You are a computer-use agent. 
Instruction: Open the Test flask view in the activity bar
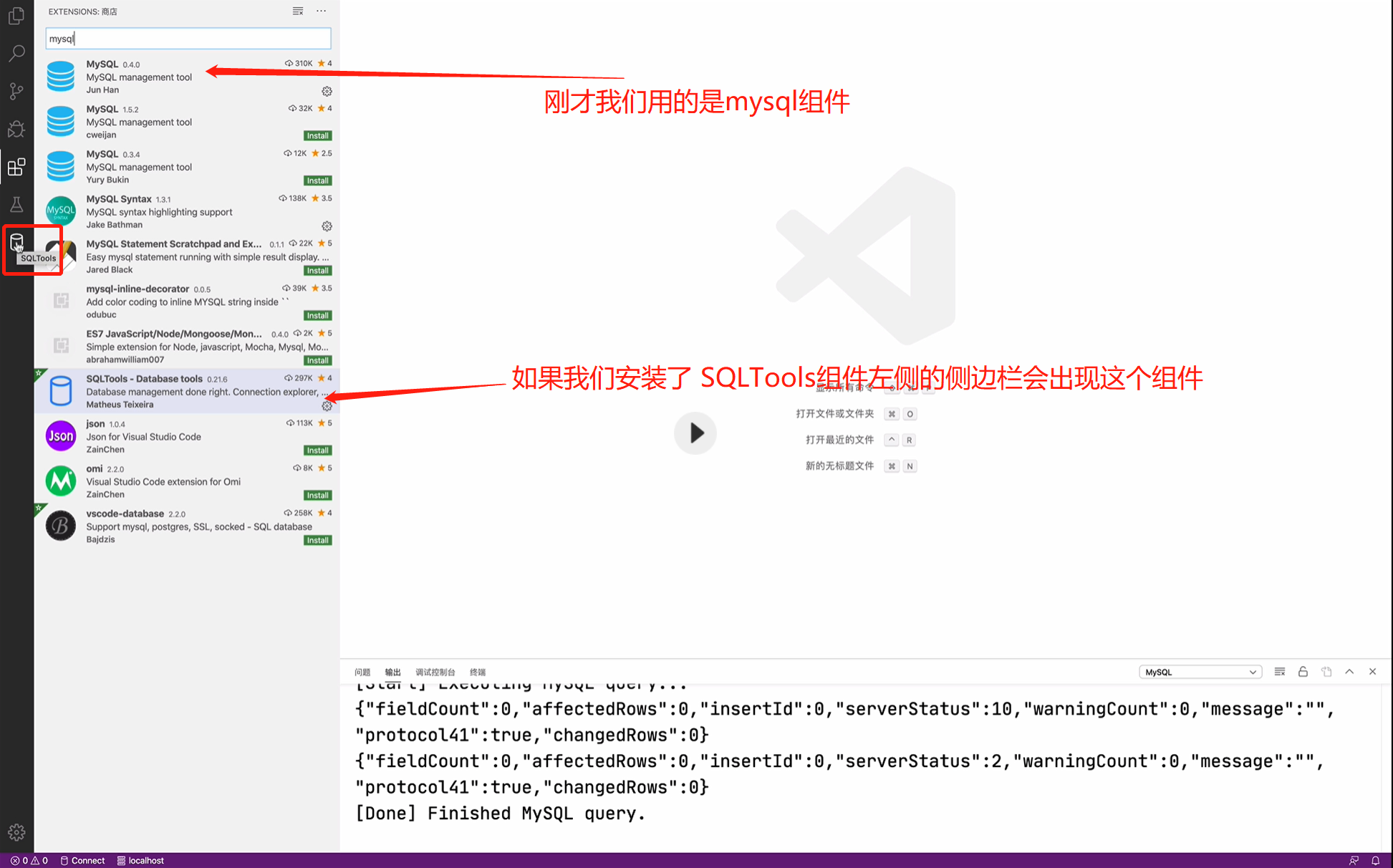click(x=16, y=205)
